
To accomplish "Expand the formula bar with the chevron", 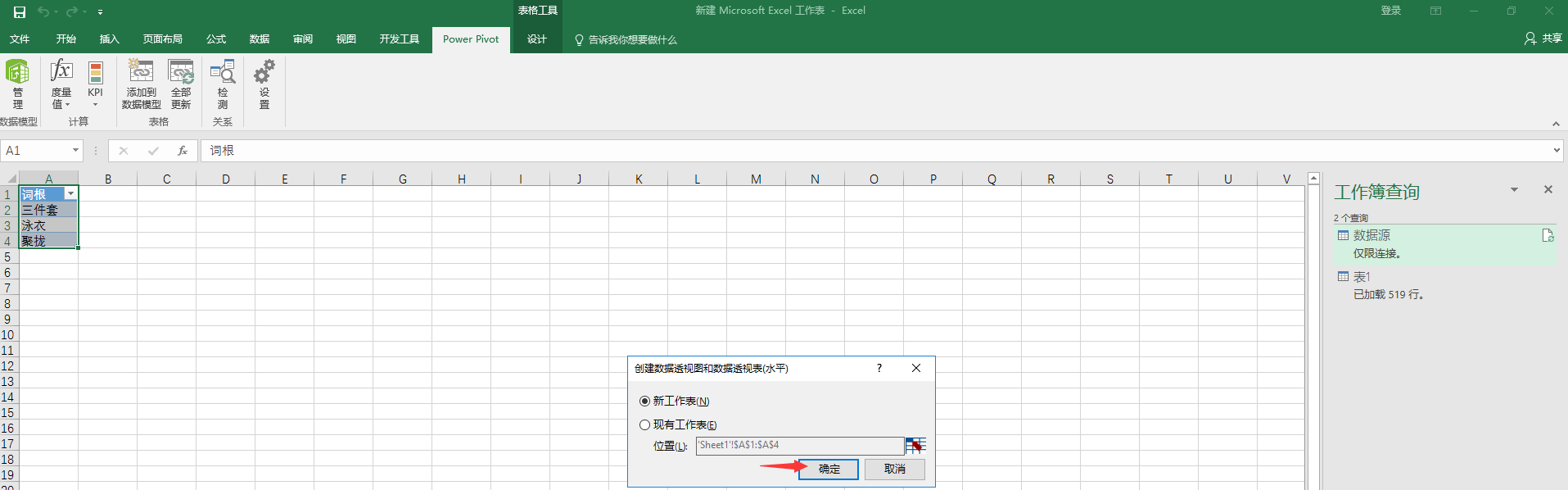I will click(x=1557, y=150).
